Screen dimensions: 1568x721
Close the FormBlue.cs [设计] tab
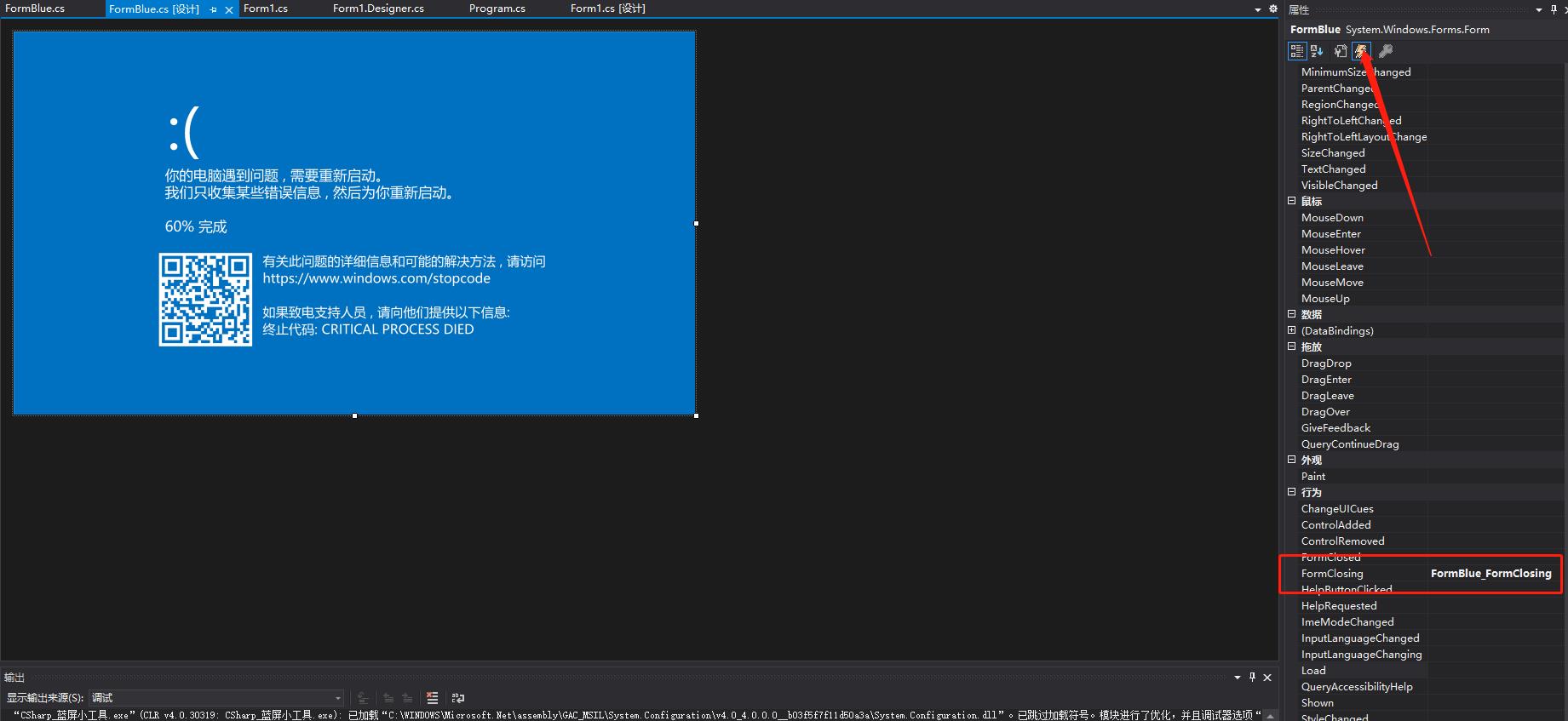pyautogui.click(x=229, y=9)
